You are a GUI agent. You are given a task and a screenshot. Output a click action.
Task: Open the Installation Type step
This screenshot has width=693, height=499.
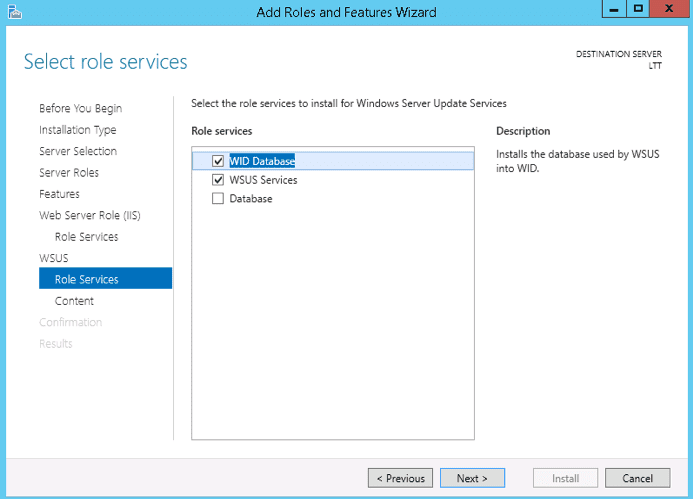[77, 130]
